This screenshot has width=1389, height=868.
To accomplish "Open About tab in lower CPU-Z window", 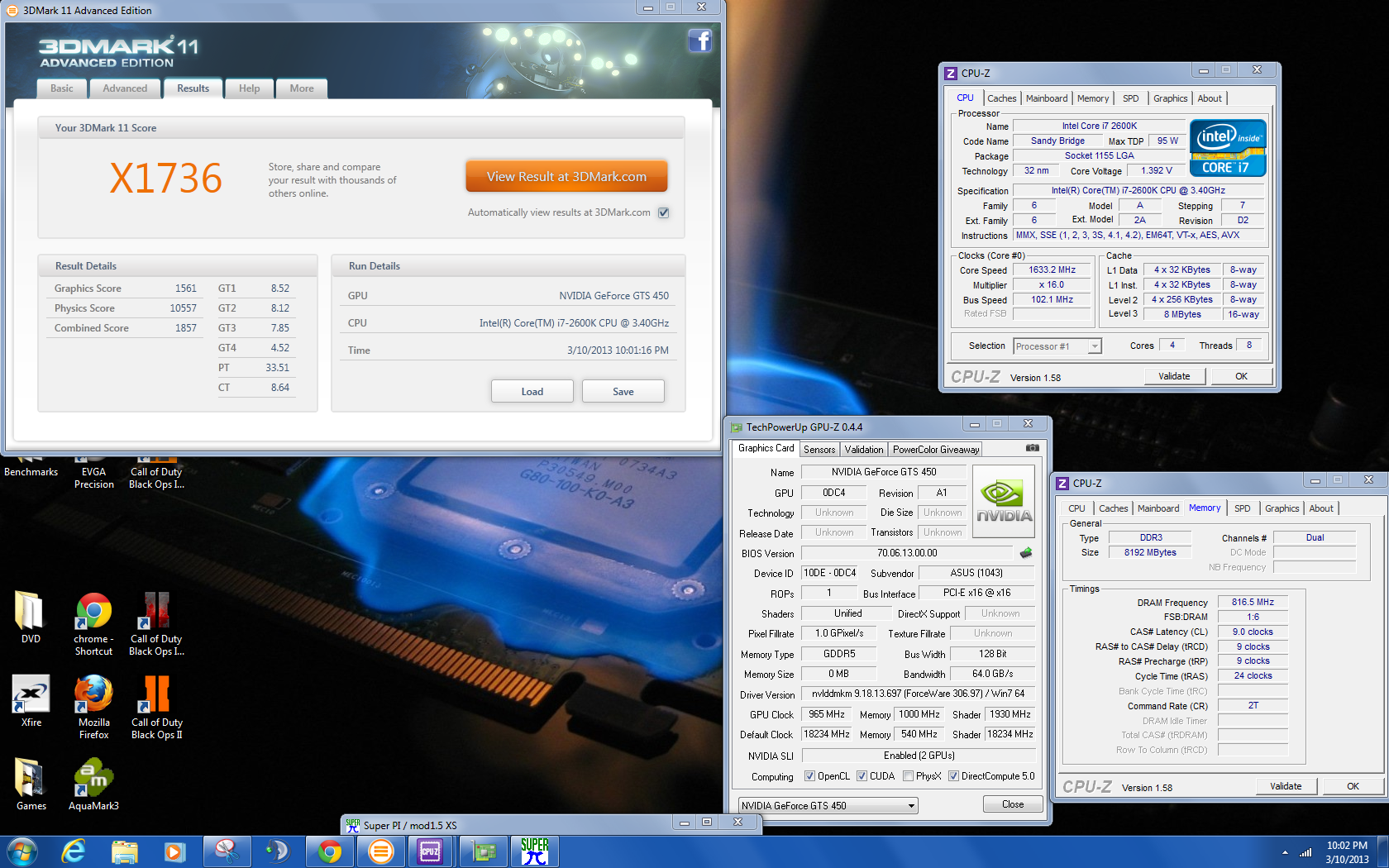I will point(1320,508).
